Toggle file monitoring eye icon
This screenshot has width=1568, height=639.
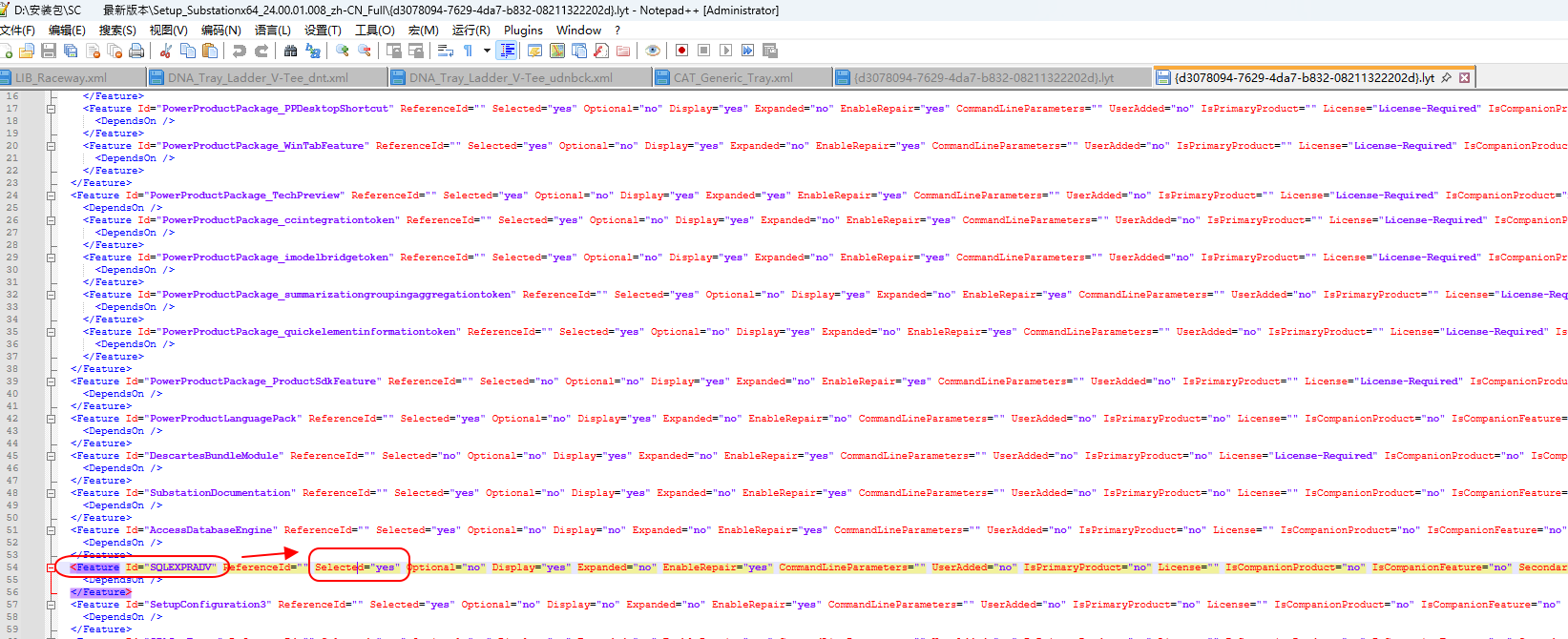[x=653, y=51]
